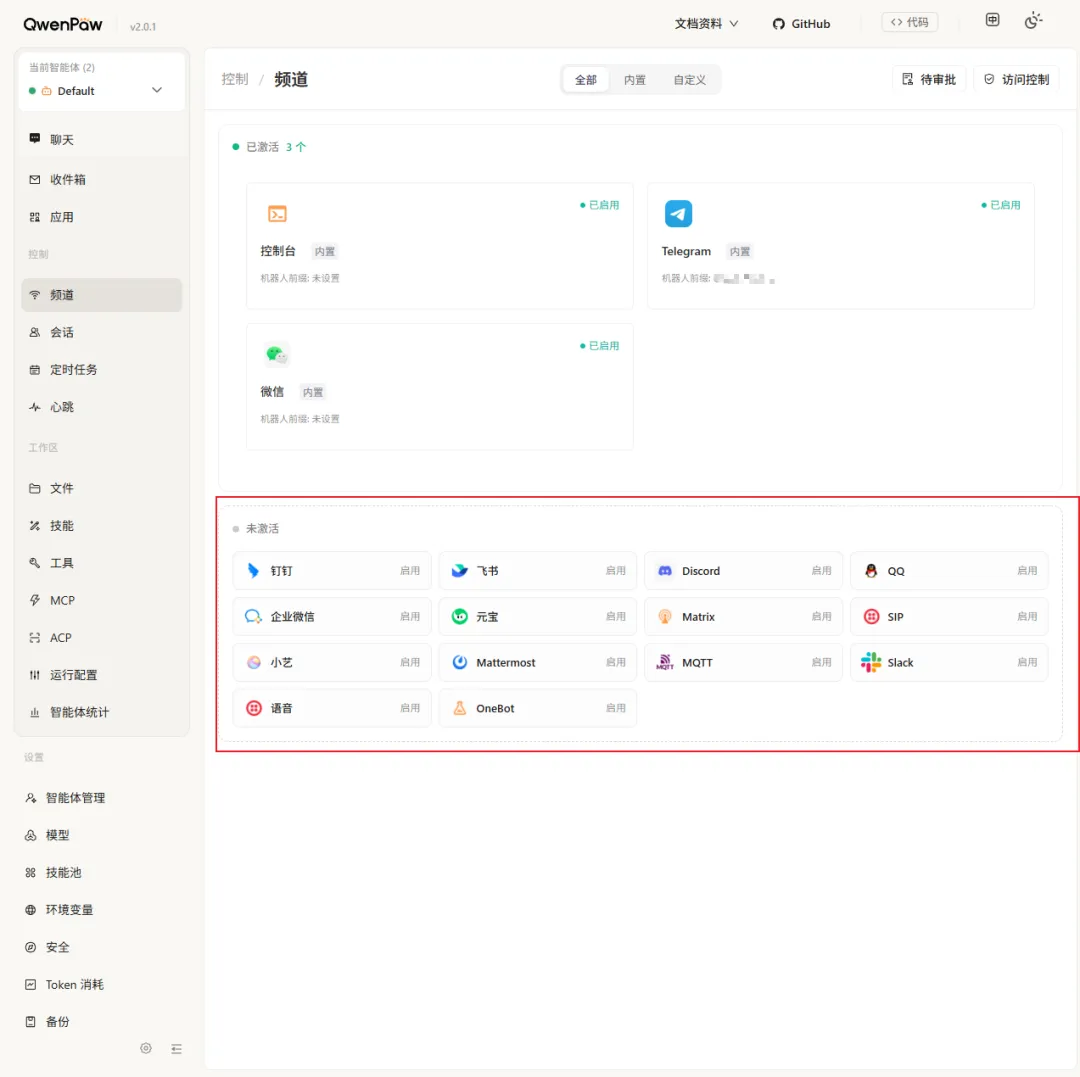The width and height of the screenshot is (1080, 1077).
Task: Open 模型 settings in the sidebar
Action: pyautogui.click(x=101, y=835)
